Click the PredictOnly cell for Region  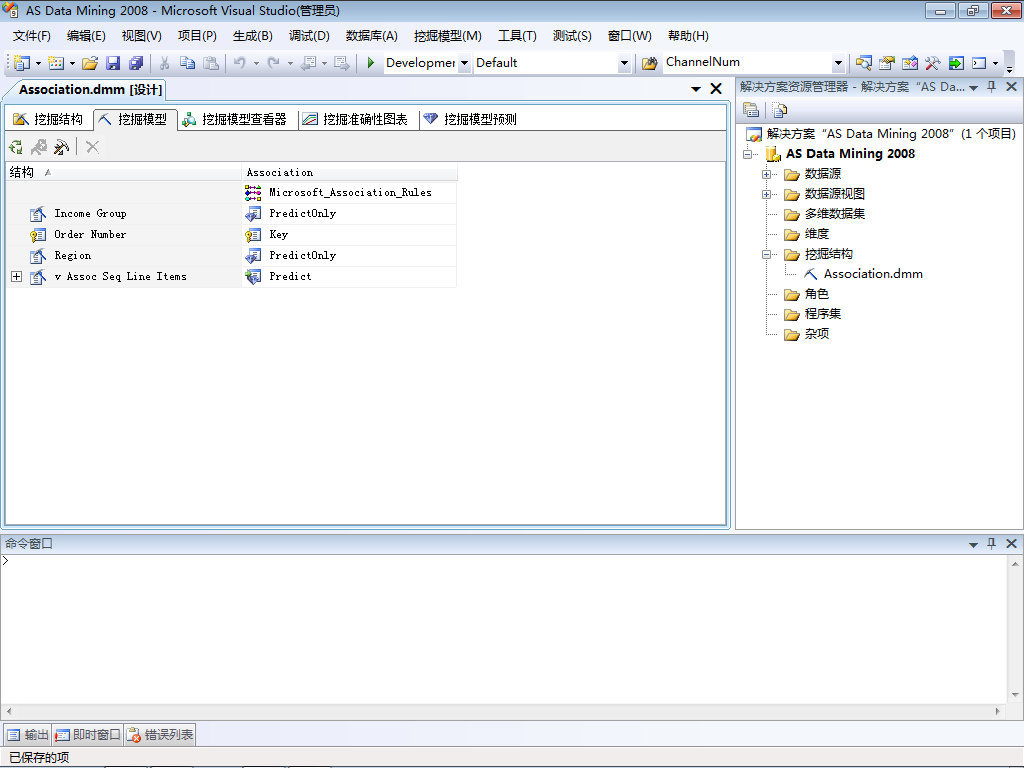[349, 256]
